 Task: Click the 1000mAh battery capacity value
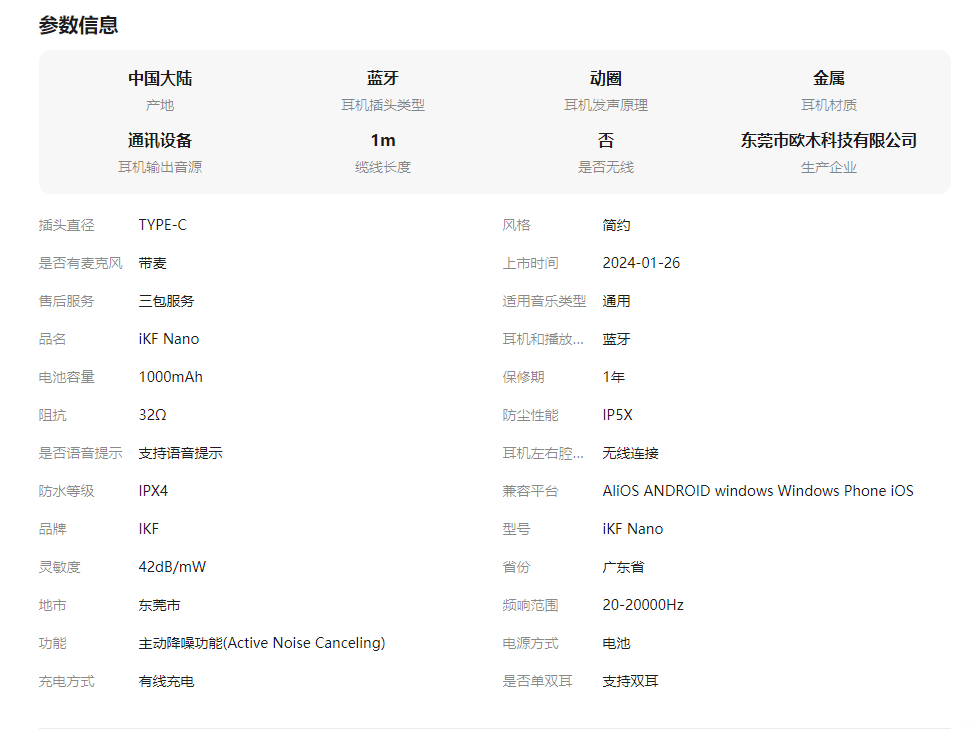point(170,377)
